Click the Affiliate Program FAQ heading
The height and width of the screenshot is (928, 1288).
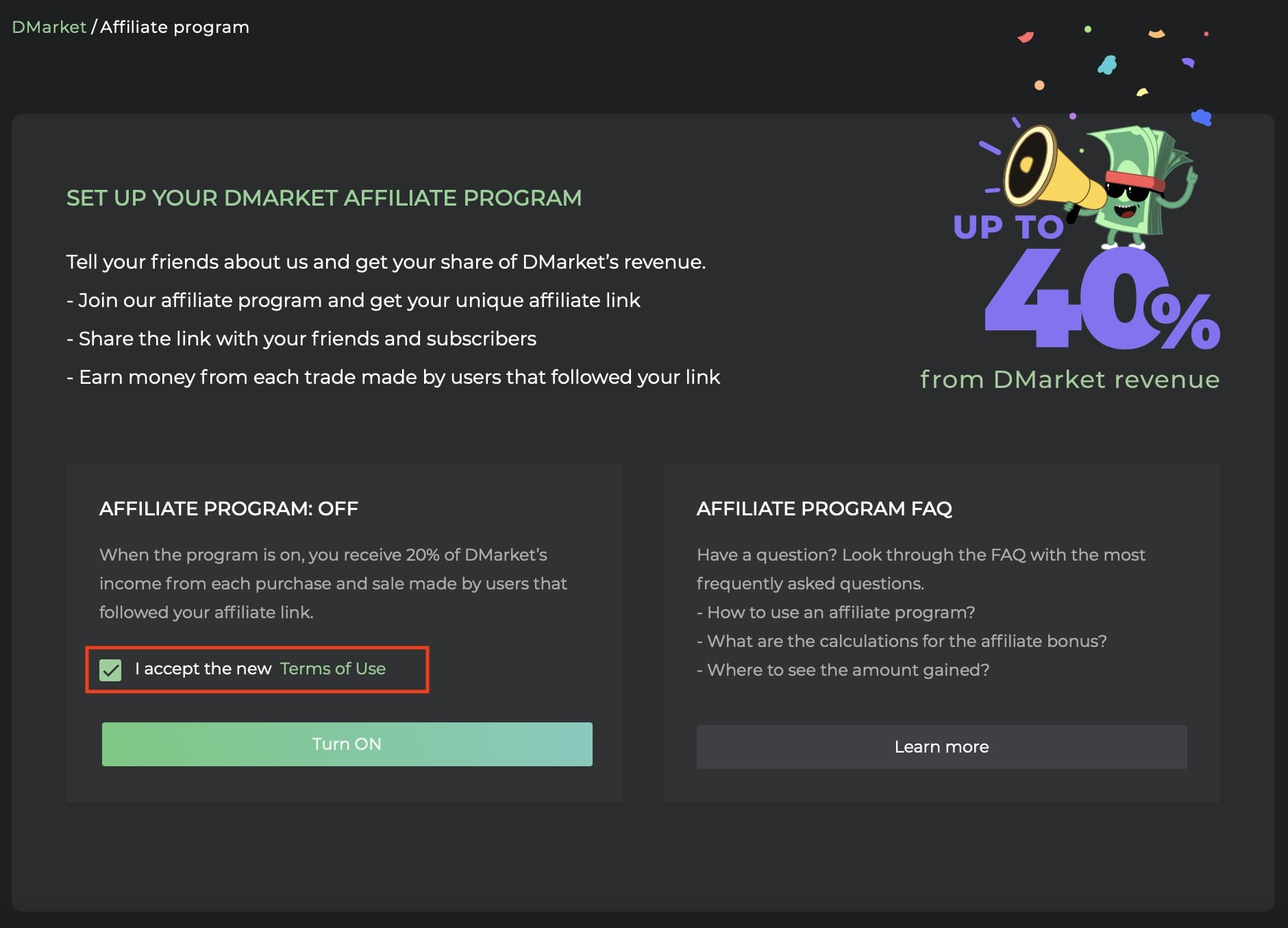point(824,509)
